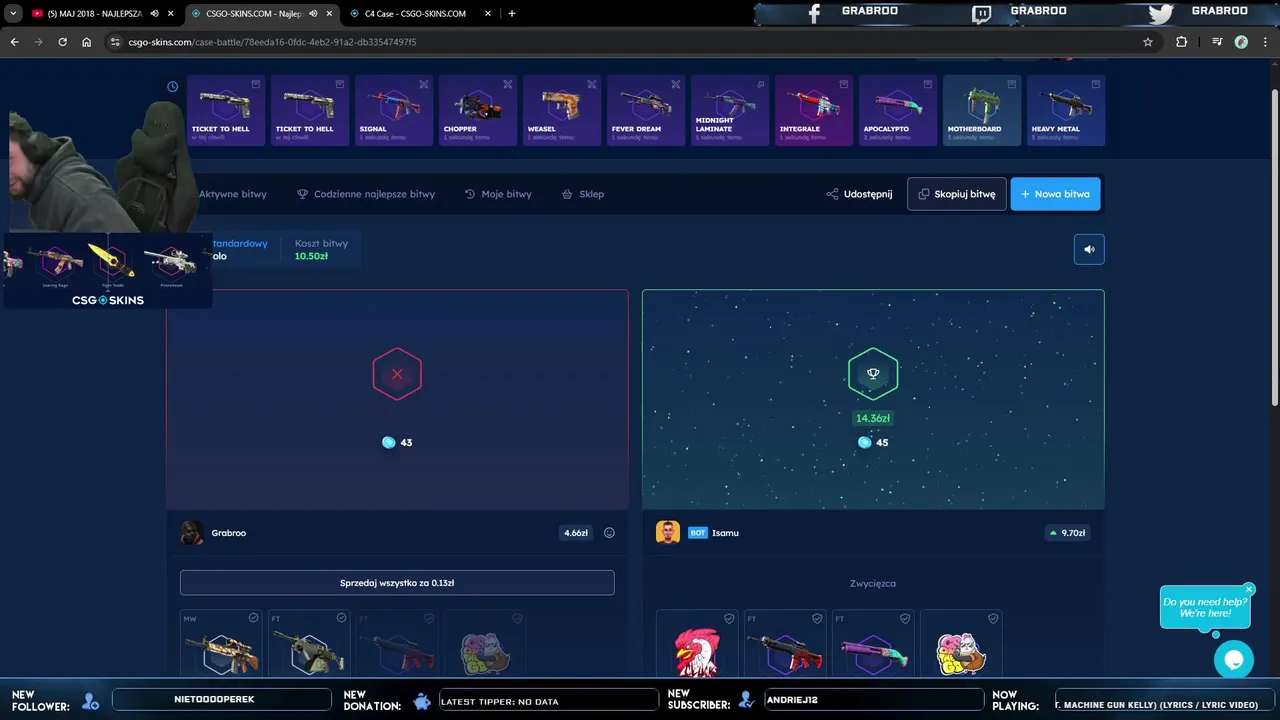
Task: Switch to the MAJ 2018 YouTube tab
Action: coord(95,14)
